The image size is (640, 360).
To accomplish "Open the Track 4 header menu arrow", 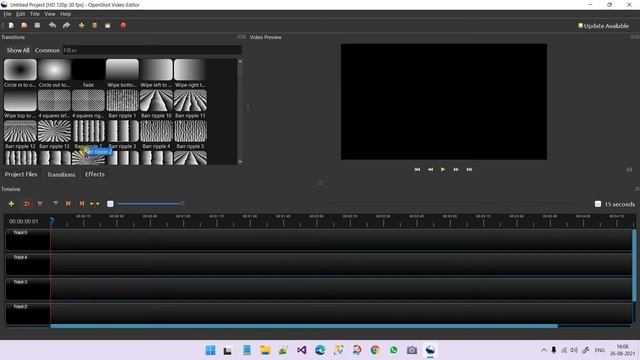I will tap(10, 258).
